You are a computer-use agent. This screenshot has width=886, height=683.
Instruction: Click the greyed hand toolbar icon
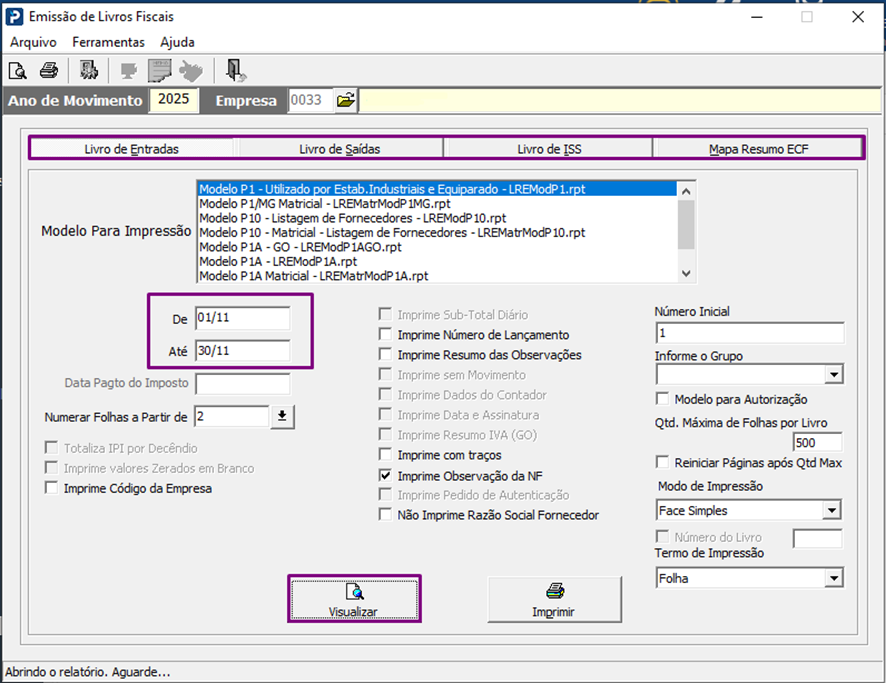pyautogui.click(x=190, y=71)
